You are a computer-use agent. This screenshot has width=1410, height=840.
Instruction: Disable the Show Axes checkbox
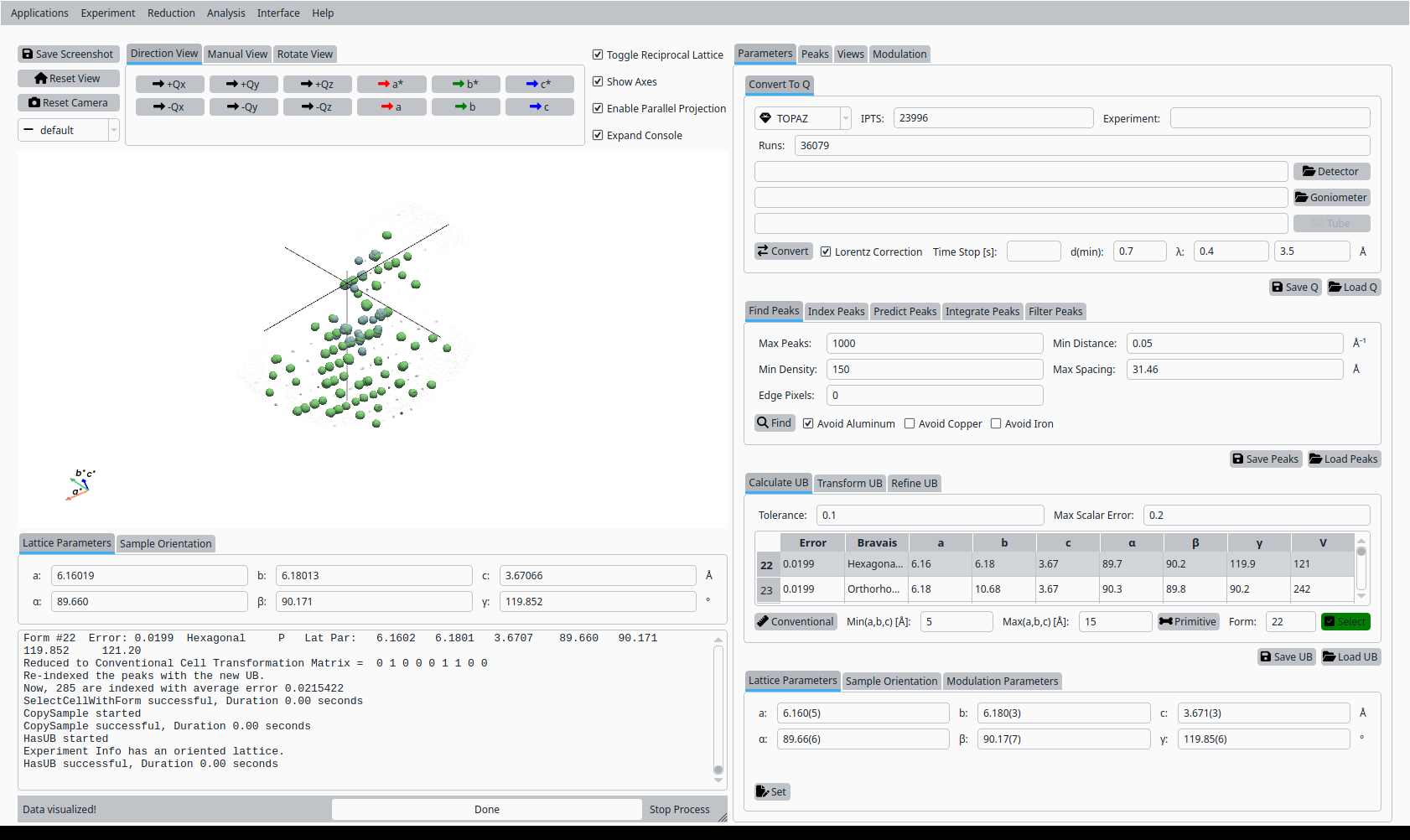click(598, 82)
